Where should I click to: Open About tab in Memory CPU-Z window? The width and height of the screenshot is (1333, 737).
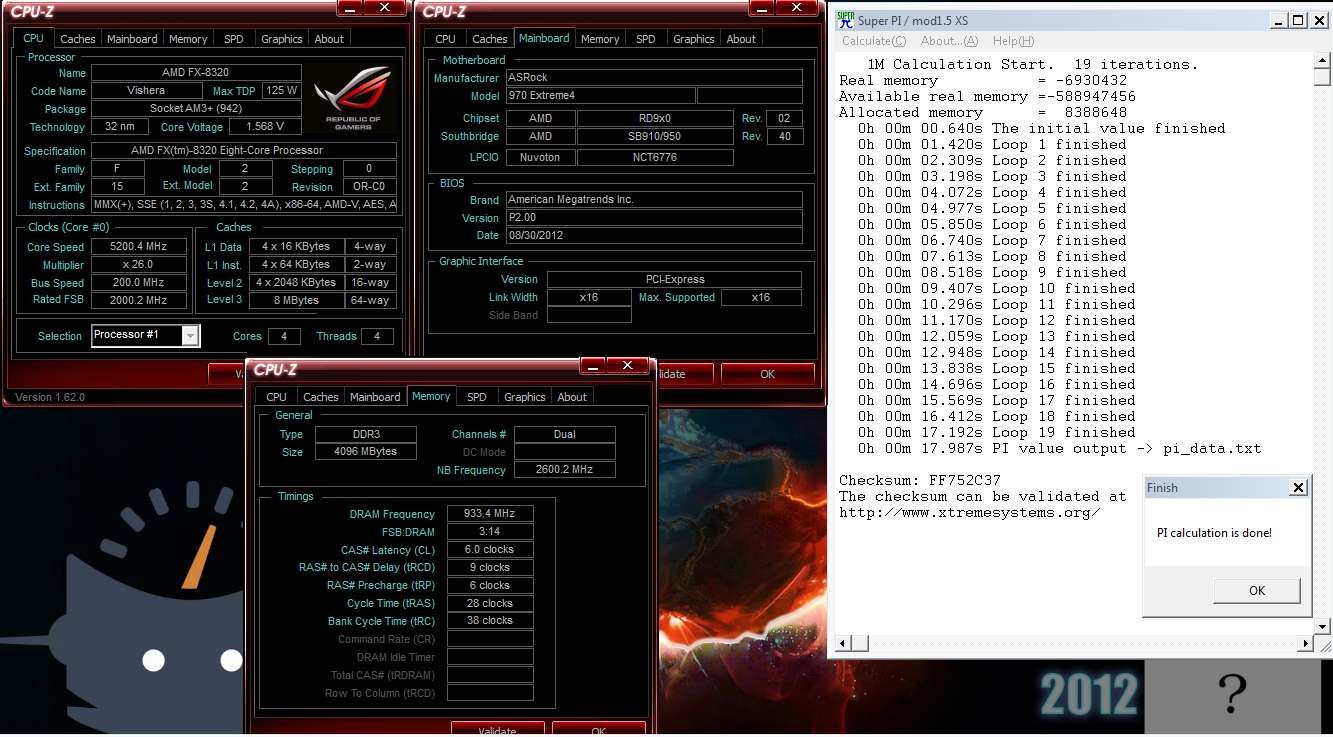(x=572, y=397)
